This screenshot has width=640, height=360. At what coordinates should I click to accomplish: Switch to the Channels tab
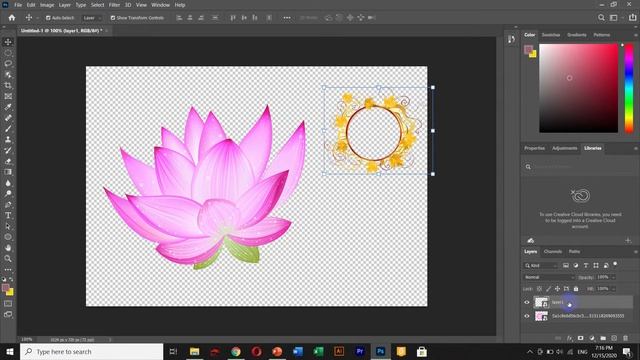[553, 251]
